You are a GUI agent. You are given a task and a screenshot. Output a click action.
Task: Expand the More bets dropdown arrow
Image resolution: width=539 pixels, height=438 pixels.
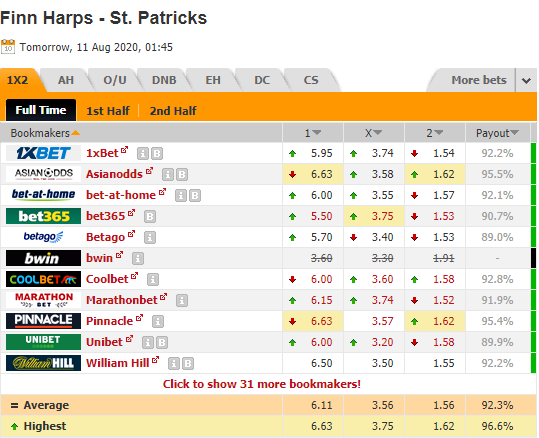(526, 80)
